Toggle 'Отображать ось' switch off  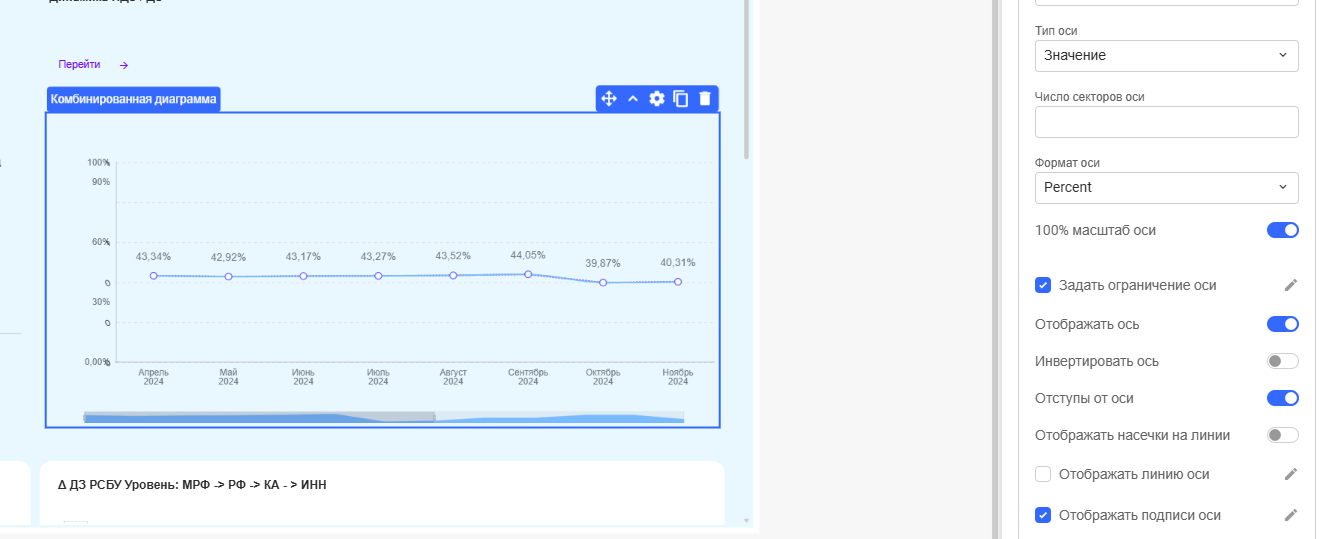coord(1282,324)
